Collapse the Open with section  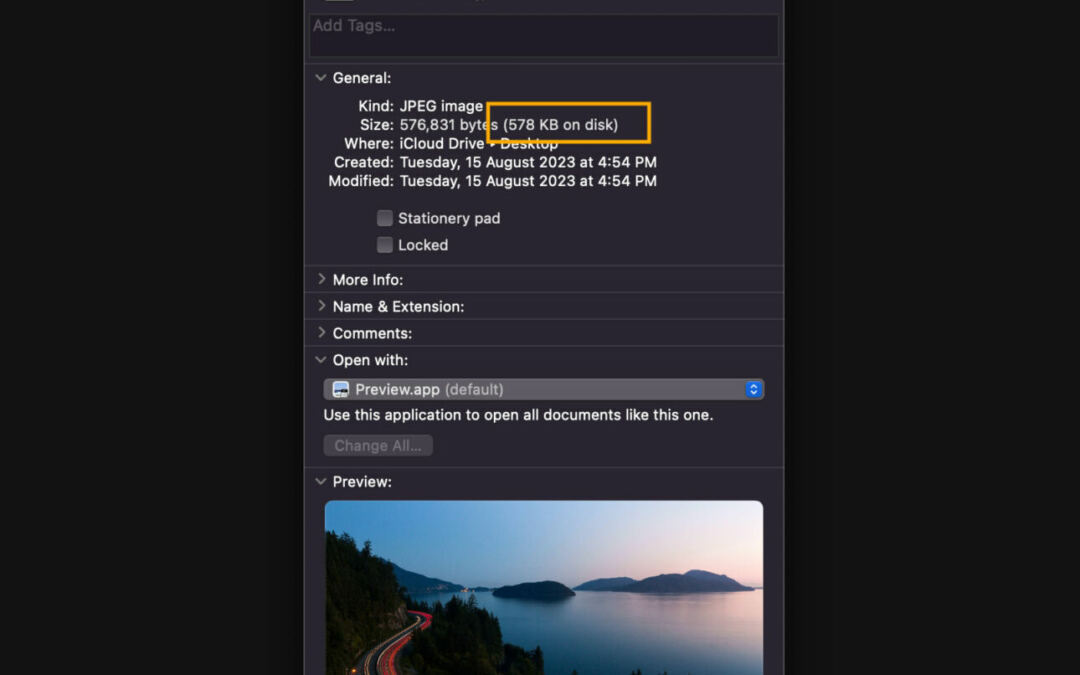[321, 360]
